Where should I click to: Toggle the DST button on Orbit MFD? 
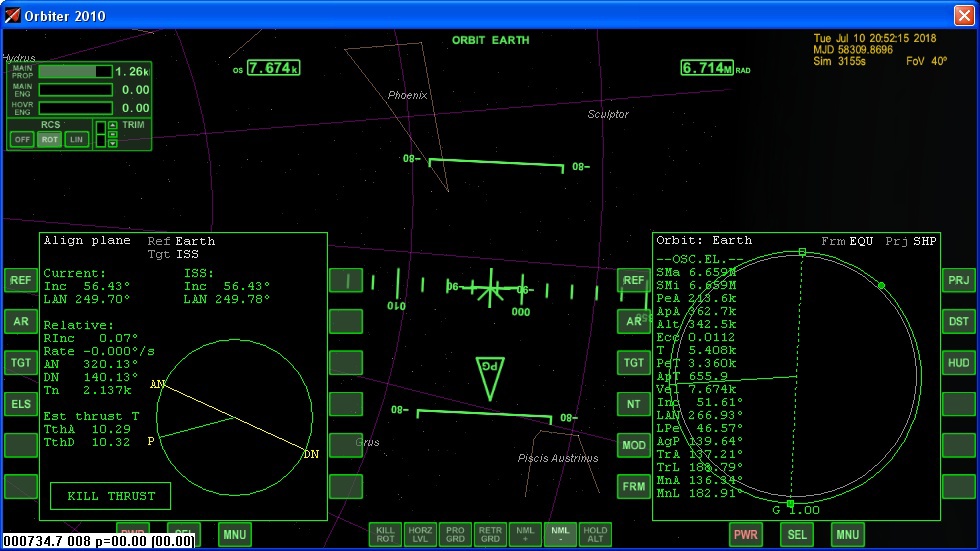click(x=958, y=321)
